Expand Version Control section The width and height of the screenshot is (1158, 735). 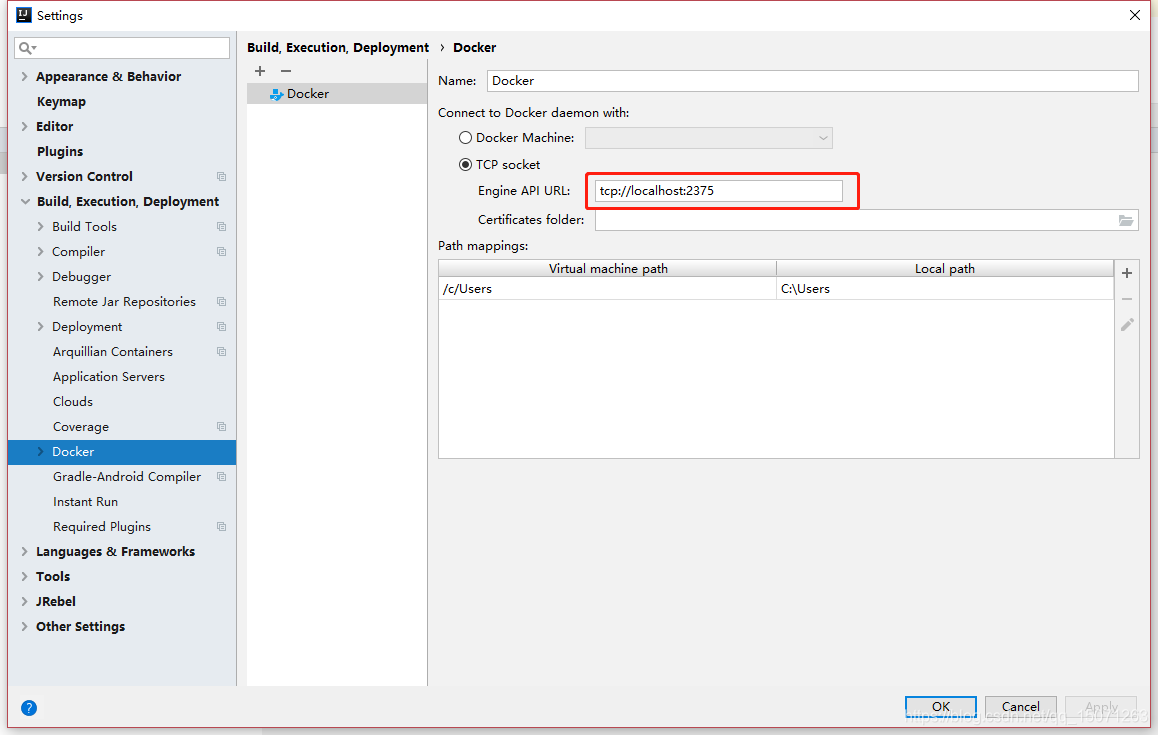[24, 177]
